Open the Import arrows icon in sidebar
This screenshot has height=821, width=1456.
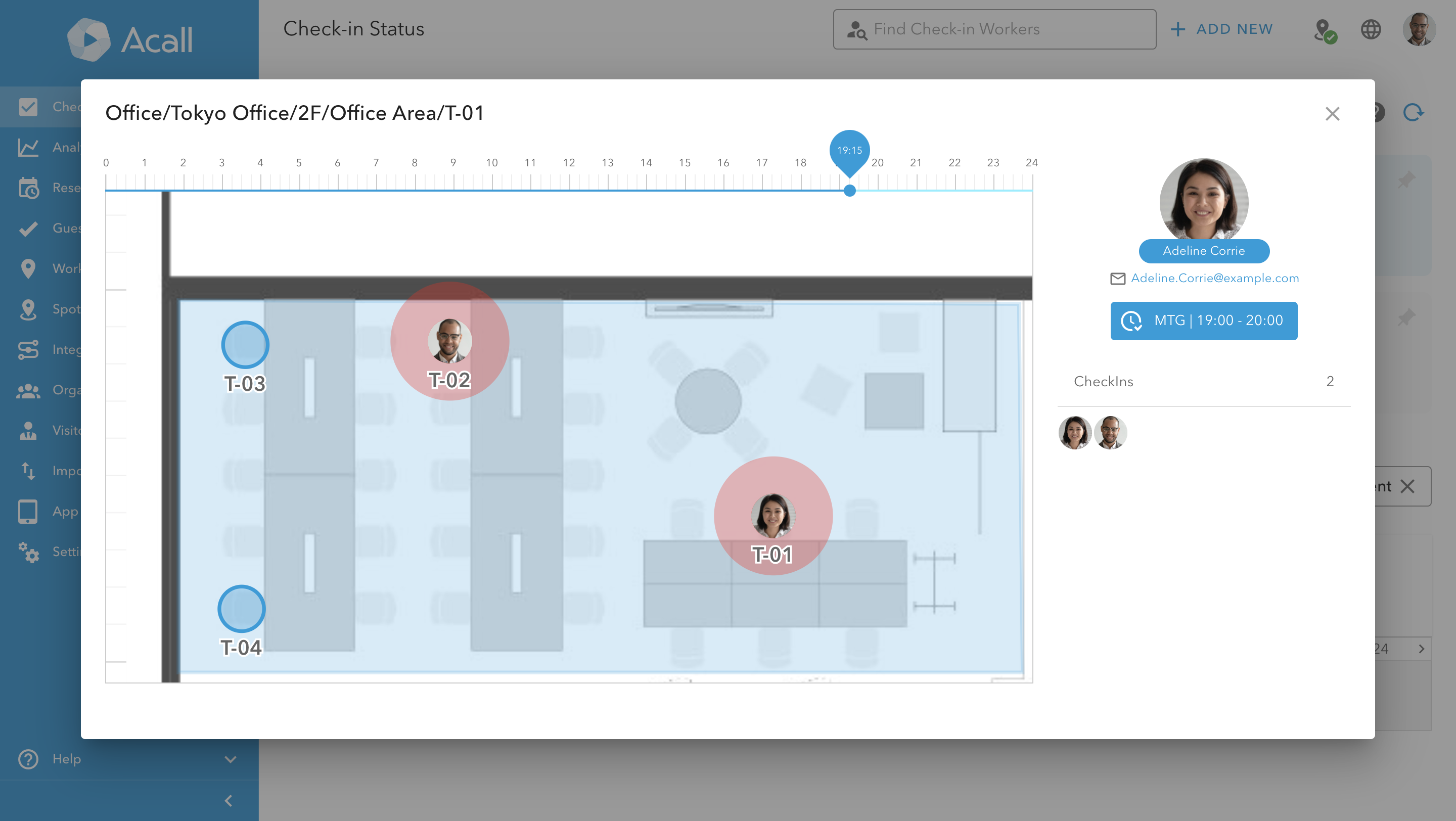[x=28, y=471]
